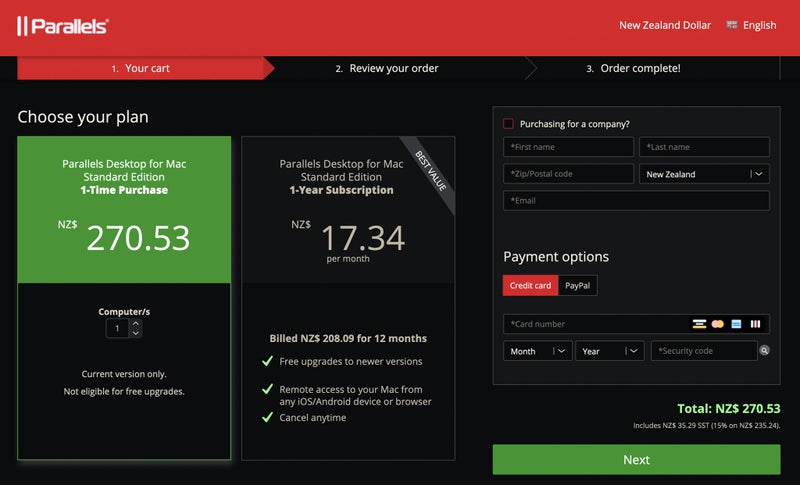Tick the Purchasing for a company checkbox
This screenshot has height=485, width=800.
509,124
